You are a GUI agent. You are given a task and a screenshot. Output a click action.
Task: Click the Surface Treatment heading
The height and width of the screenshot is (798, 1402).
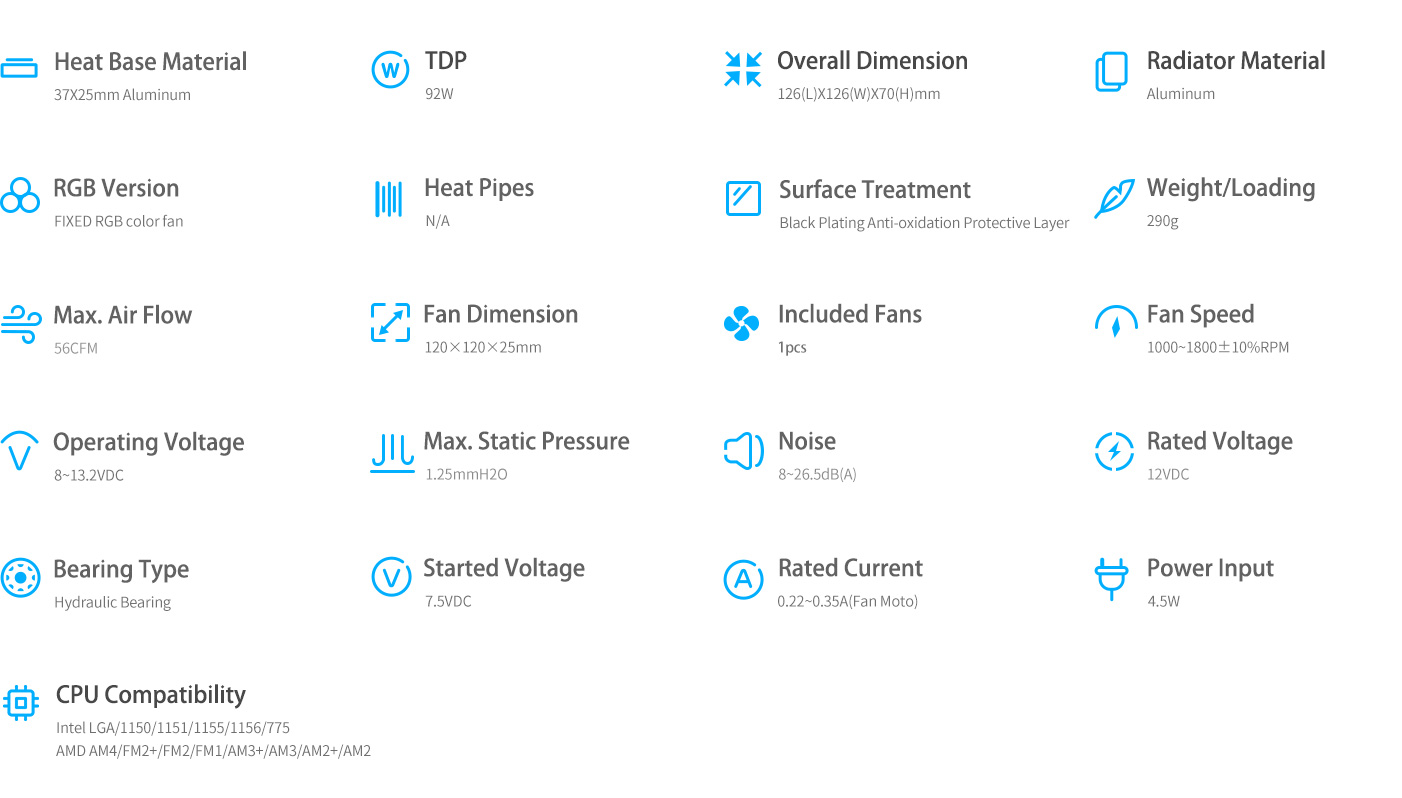tap(875, 190)
